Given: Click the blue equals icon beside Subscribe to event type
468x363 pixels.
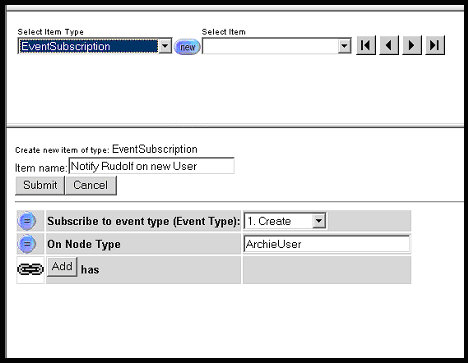Looking at the screenshot, I should coord(27,221).
